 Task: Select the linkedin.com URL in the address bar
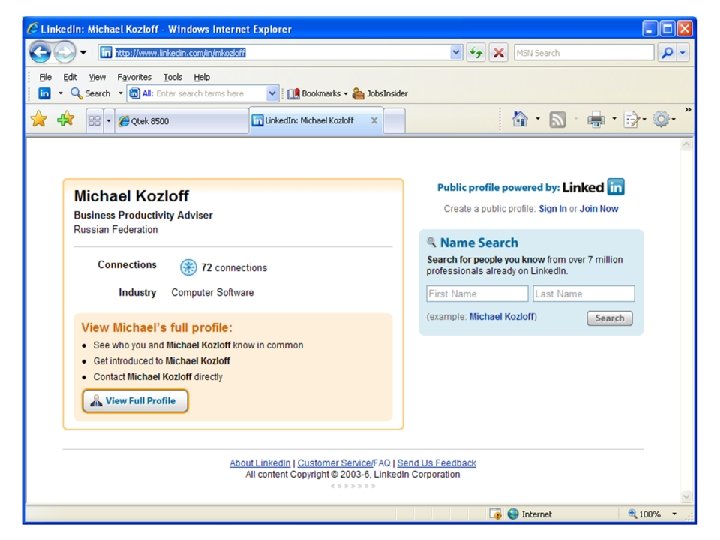[x=180, y=53]
